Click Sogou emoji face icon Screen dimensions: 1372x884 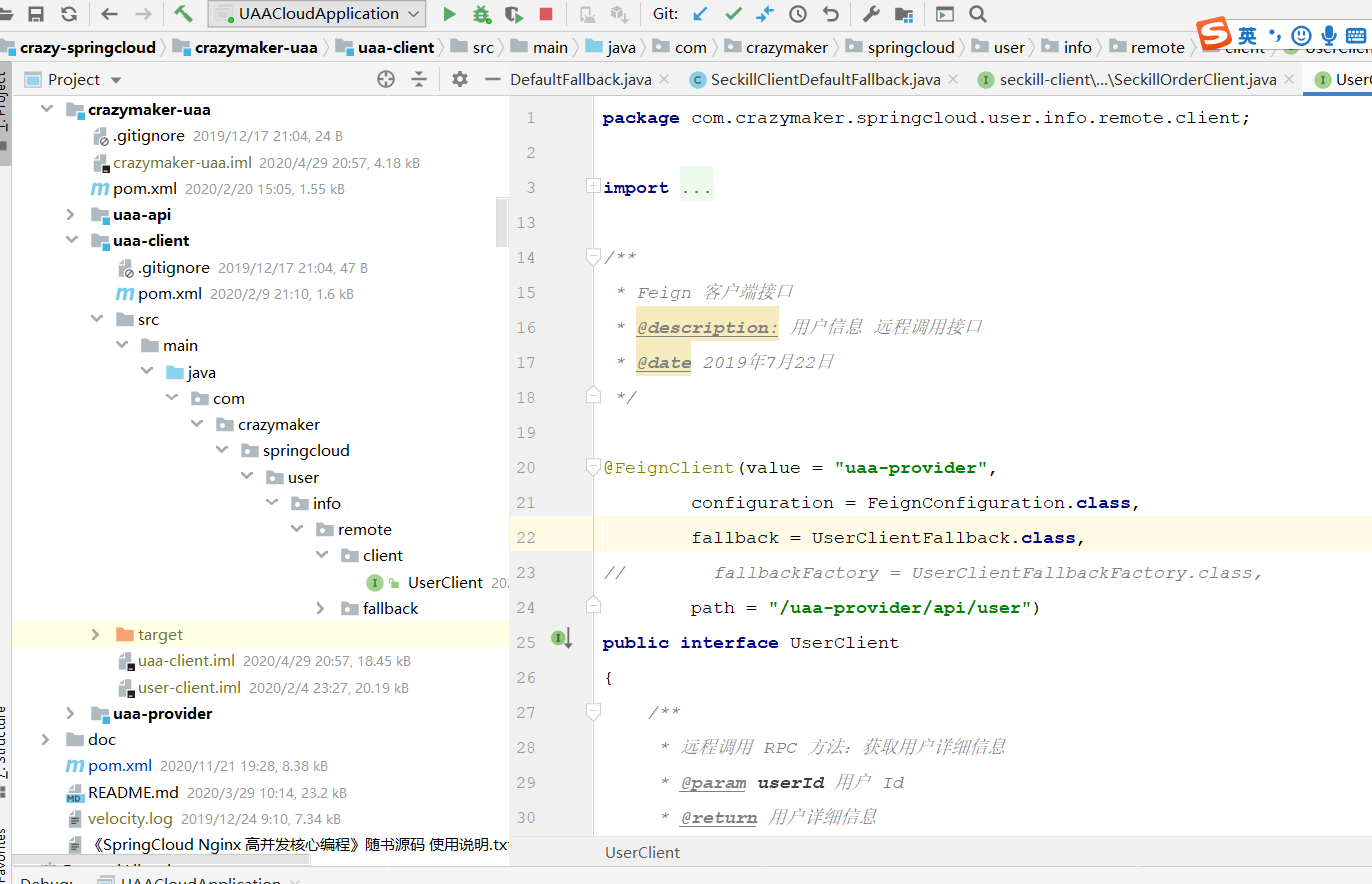click(x=1301, y=34)
